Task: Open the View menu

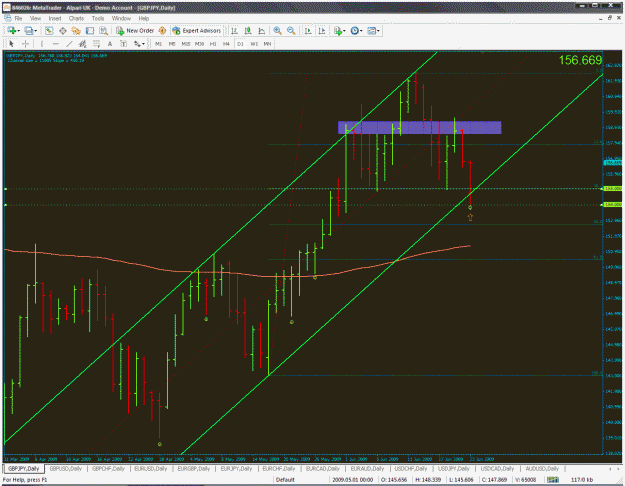Action: [35, 18]
